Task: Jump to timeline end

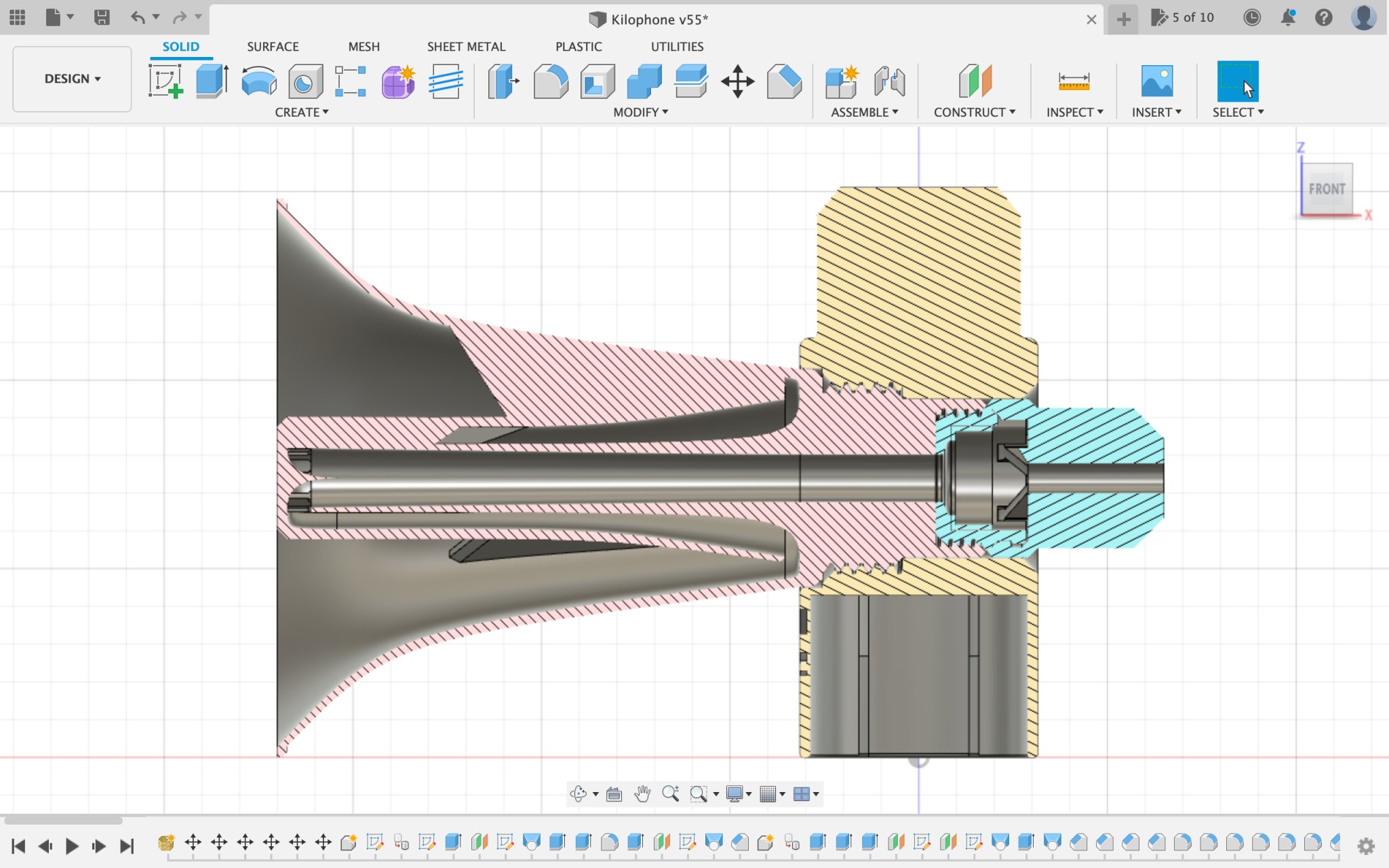Action: coord(127,846)
